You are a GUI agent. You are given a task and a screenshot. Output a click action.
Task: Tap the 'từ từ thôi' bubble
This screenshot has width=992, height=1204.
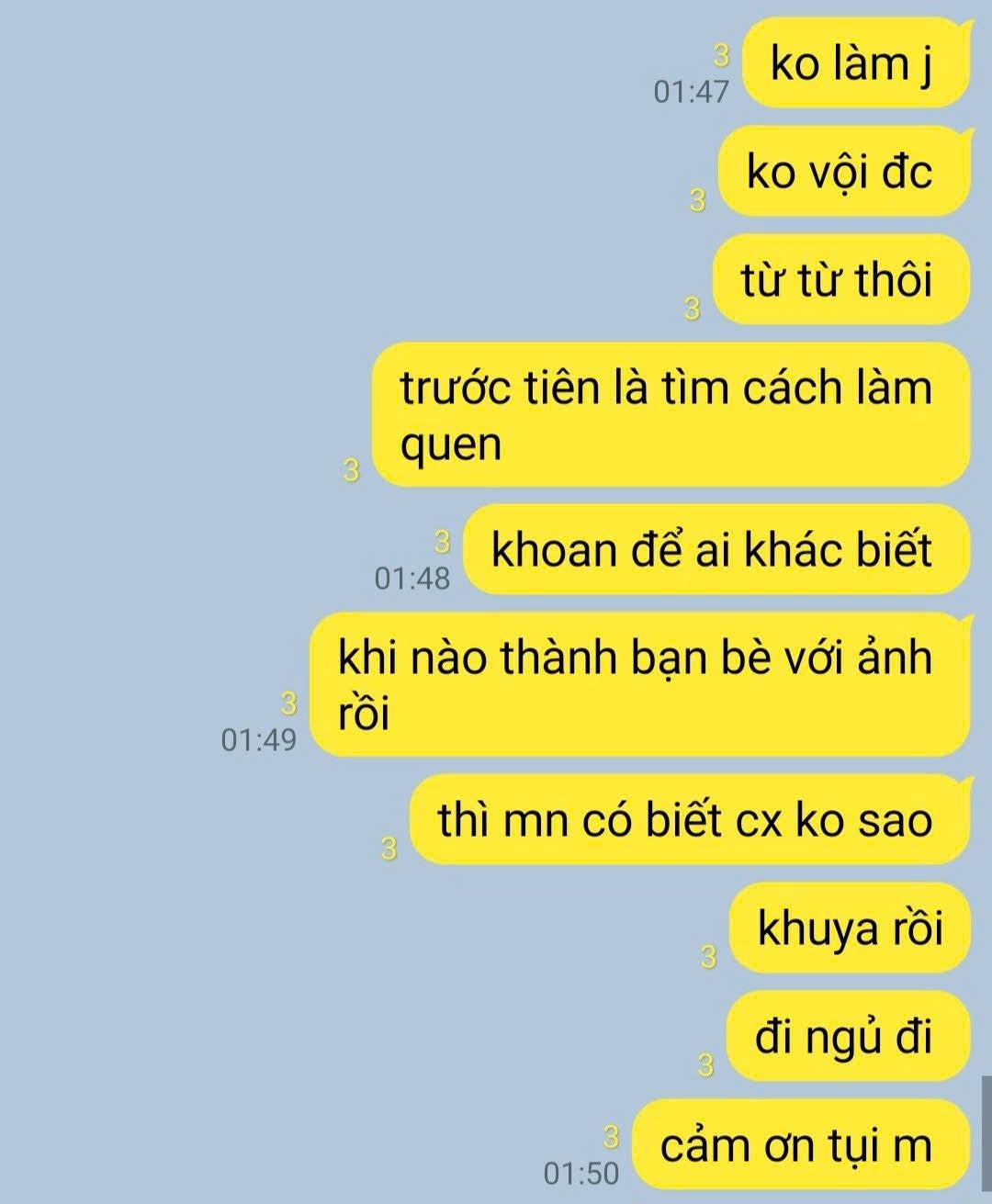point(840,279)
